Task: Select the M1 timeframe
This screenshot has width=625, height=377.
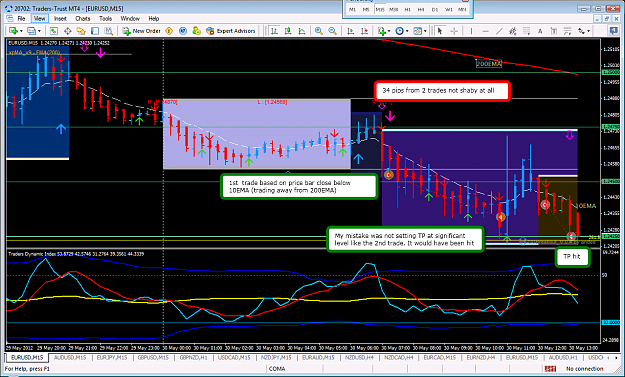Action: [x=352, y=9]
